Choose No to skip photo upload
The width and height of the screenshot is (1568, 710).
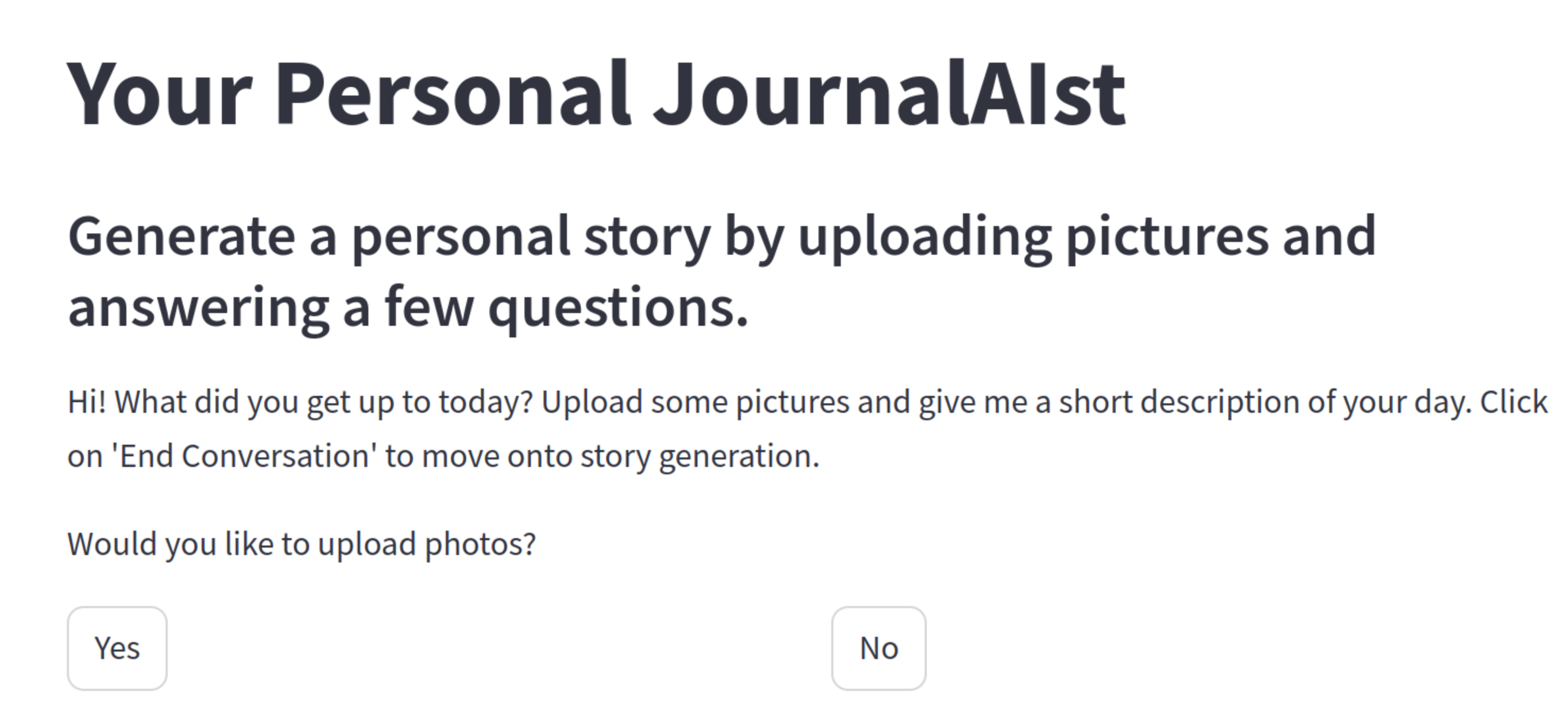[878, 648]
